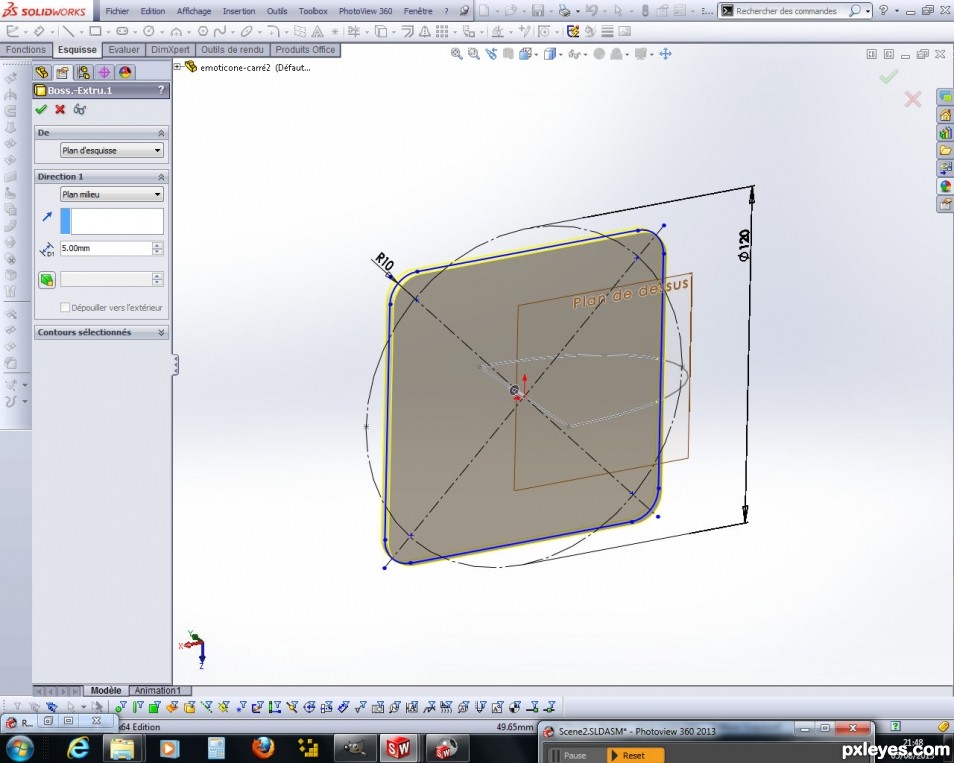Screen dimensions: 954x763
Task: Accept the sketch with the corner green checkmark
Action: pyautogui.click(x=888, y=77)
